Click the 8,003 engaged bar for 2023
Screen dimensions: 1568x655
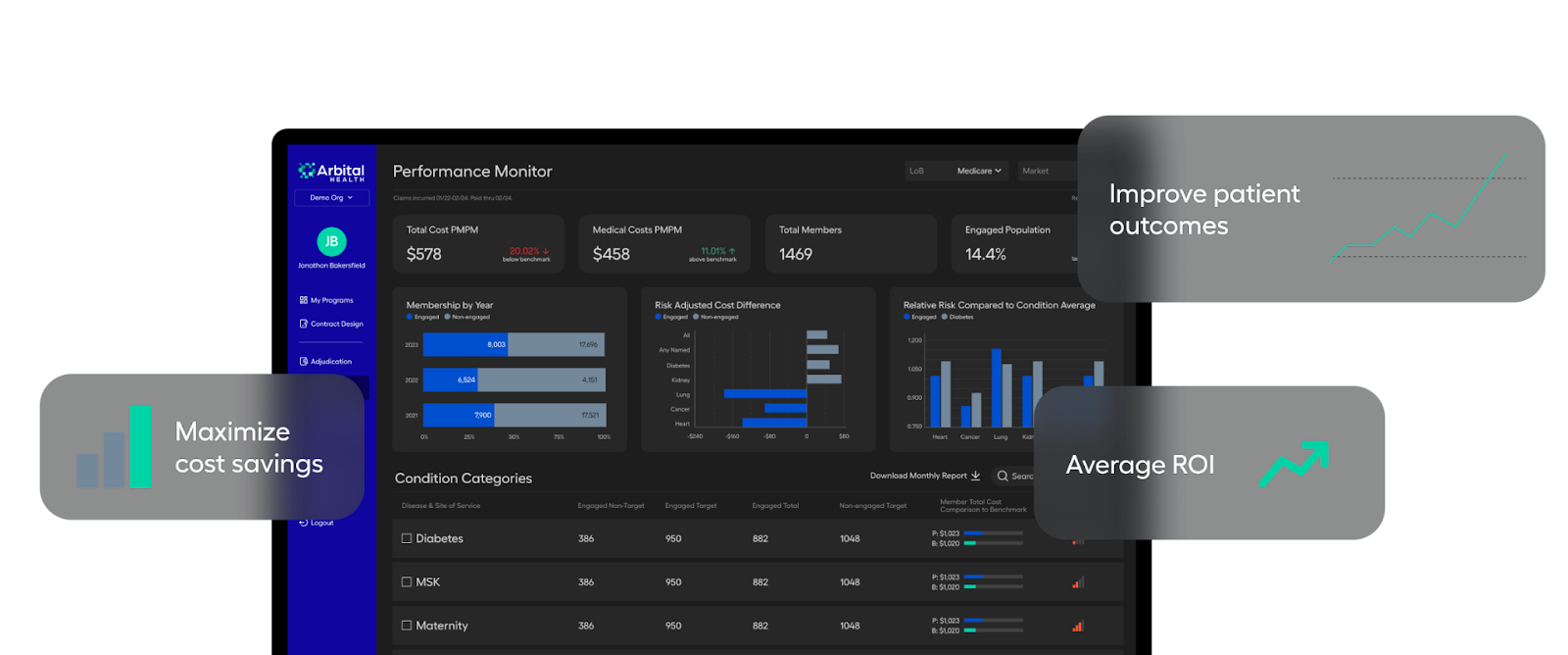(465, 345)
